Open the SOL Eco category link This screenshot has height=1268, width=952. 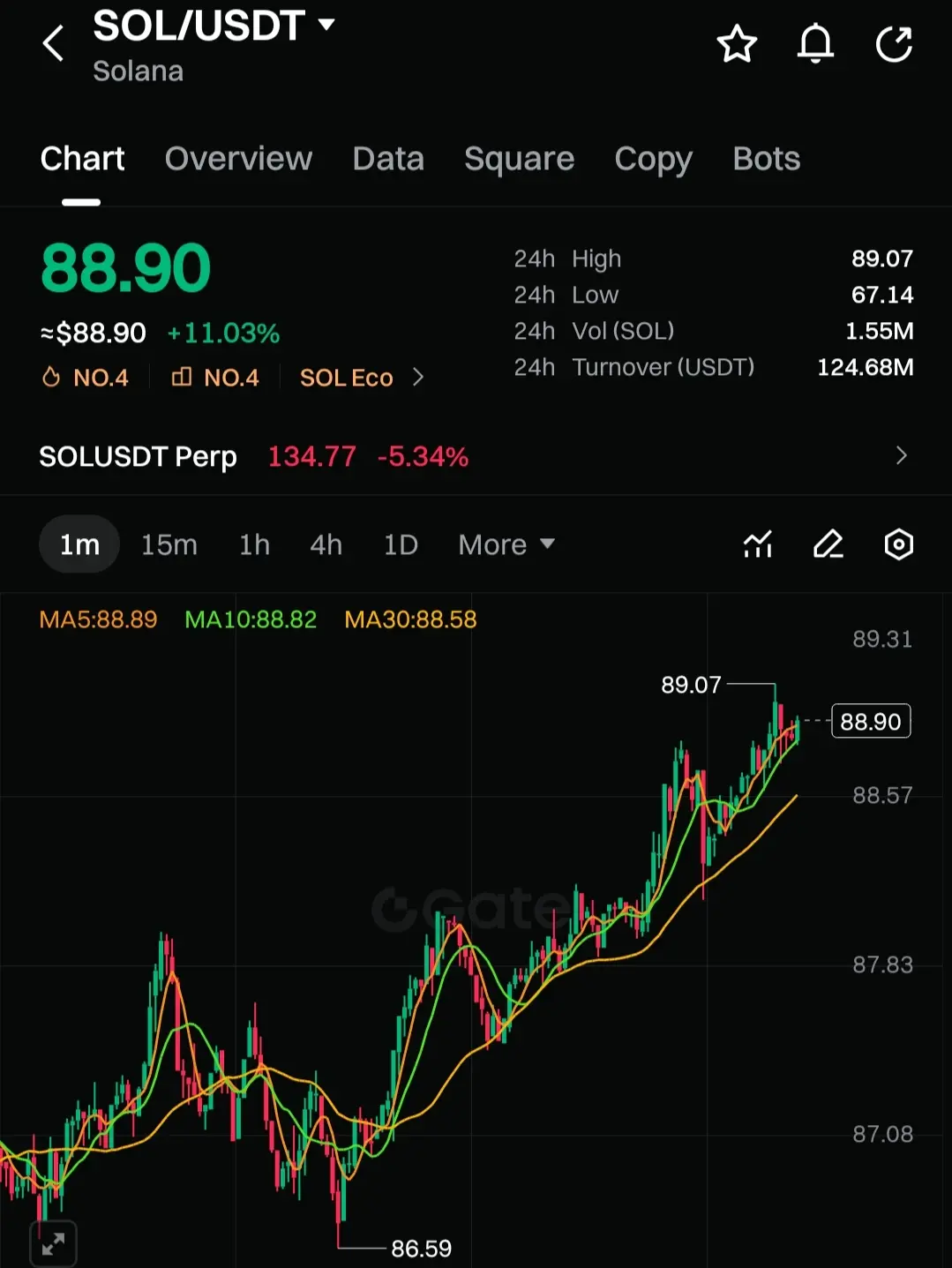[346, 378]
